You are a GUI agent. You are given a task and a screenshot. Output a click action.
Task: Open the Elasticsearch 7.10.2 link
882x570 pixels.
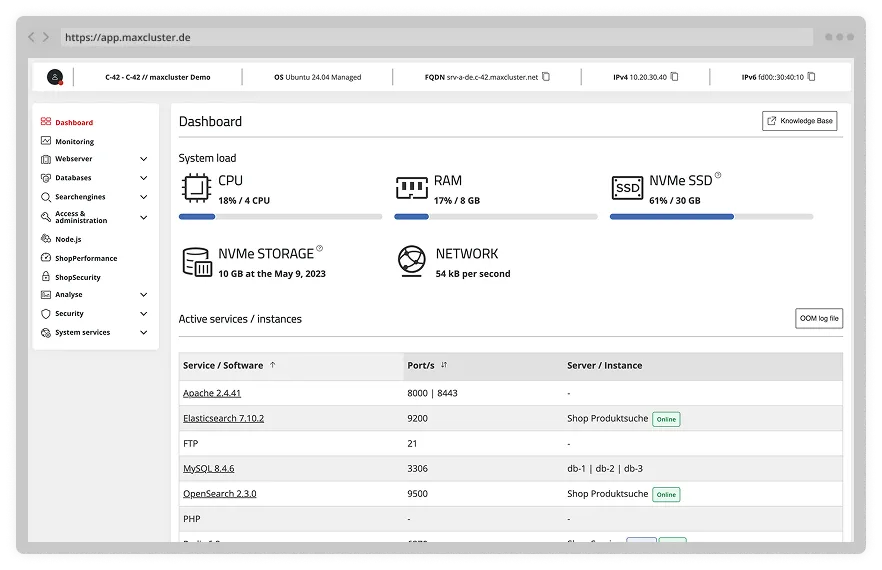click(223, 418)
